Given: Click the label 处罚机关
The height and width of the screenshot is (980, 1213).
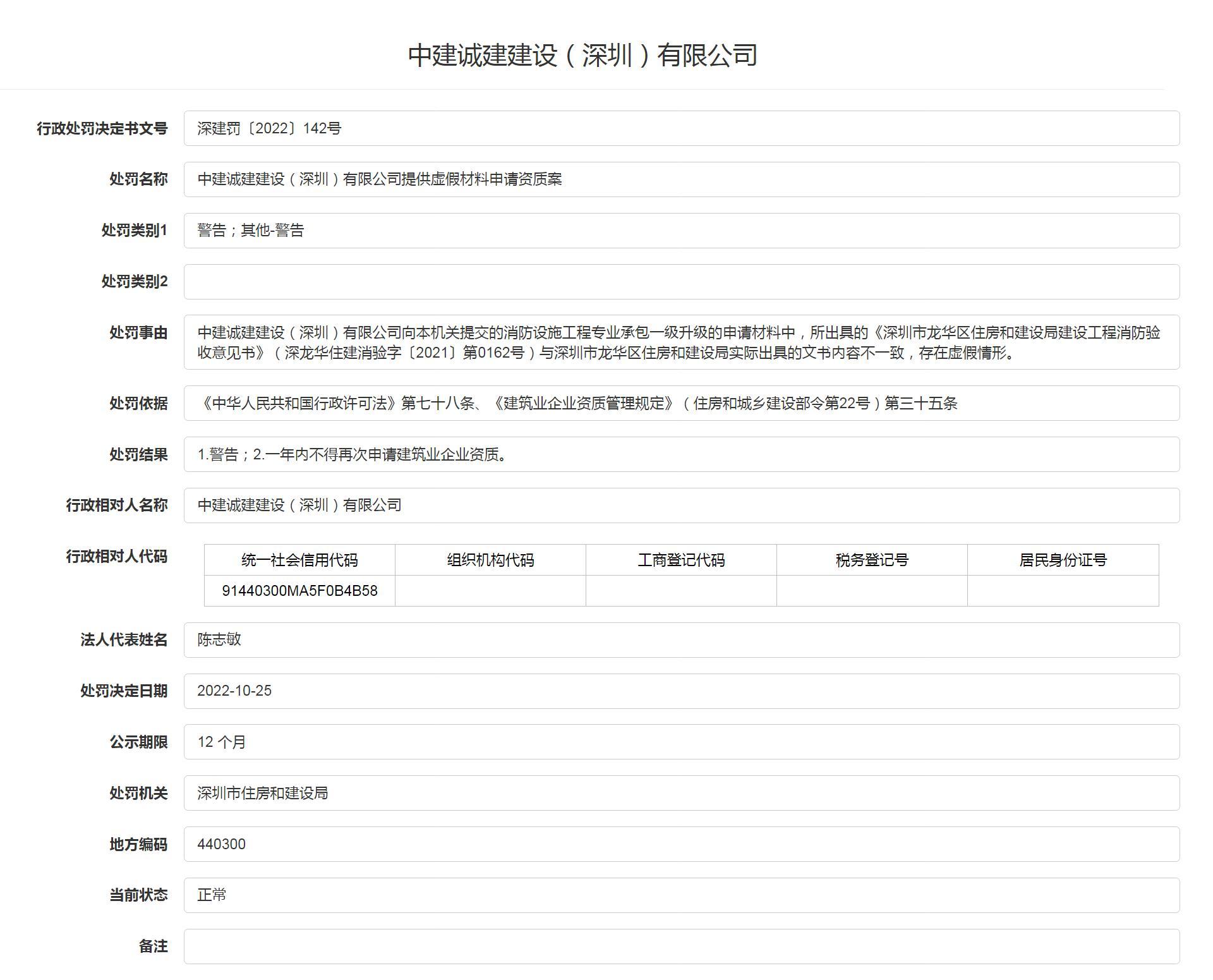Looking at the screenshot, I should coord(138,793).
